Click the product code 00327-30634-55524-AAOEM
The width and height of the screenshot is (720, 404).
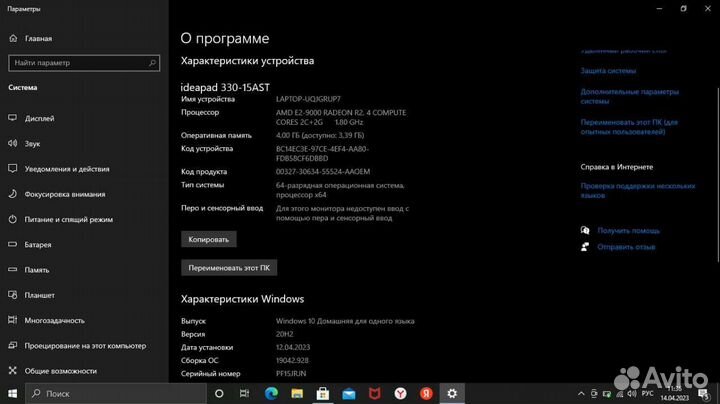(x=323, y=171)
